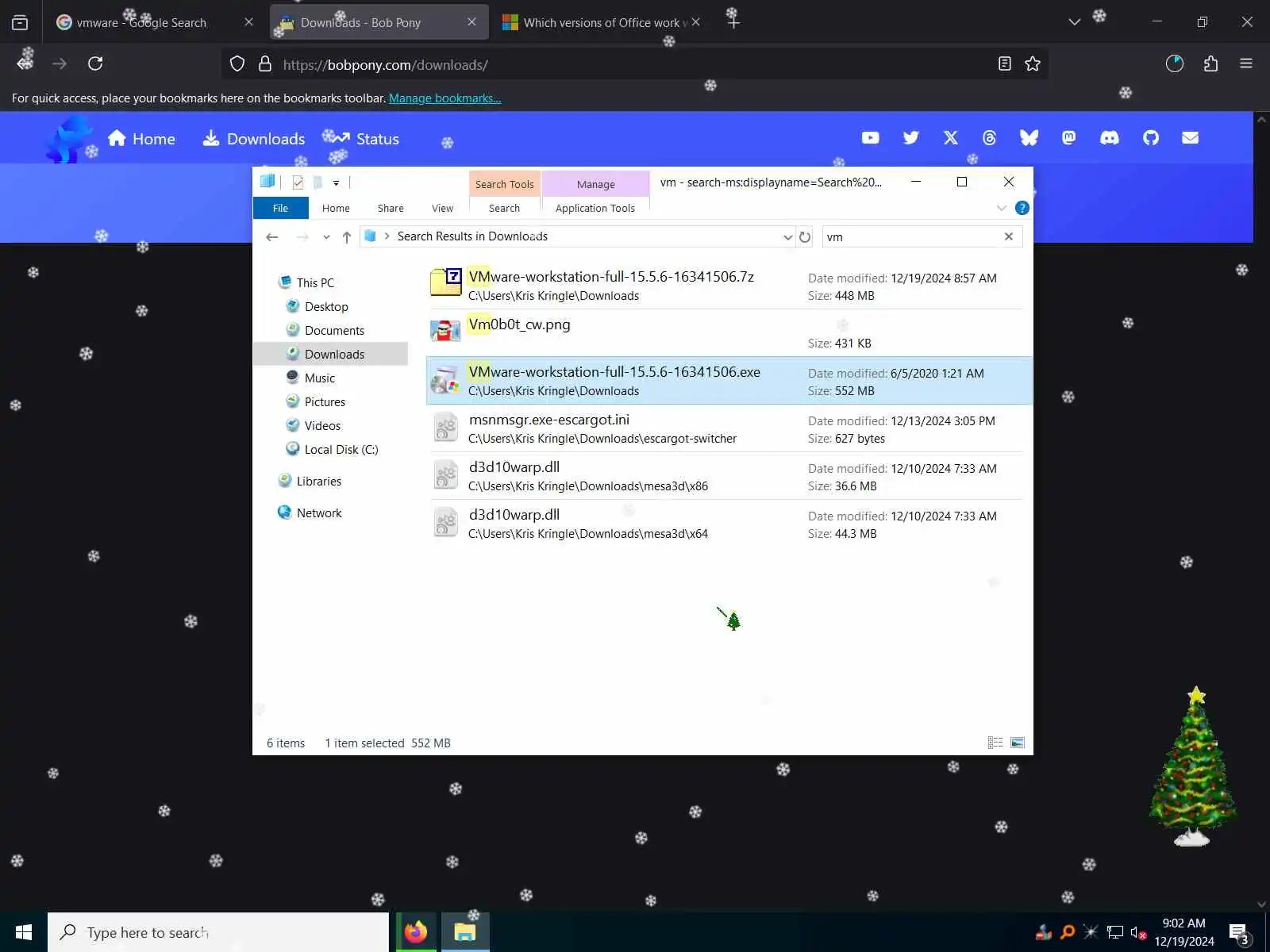Reload the page in Firefox

[x=95, y=63]
